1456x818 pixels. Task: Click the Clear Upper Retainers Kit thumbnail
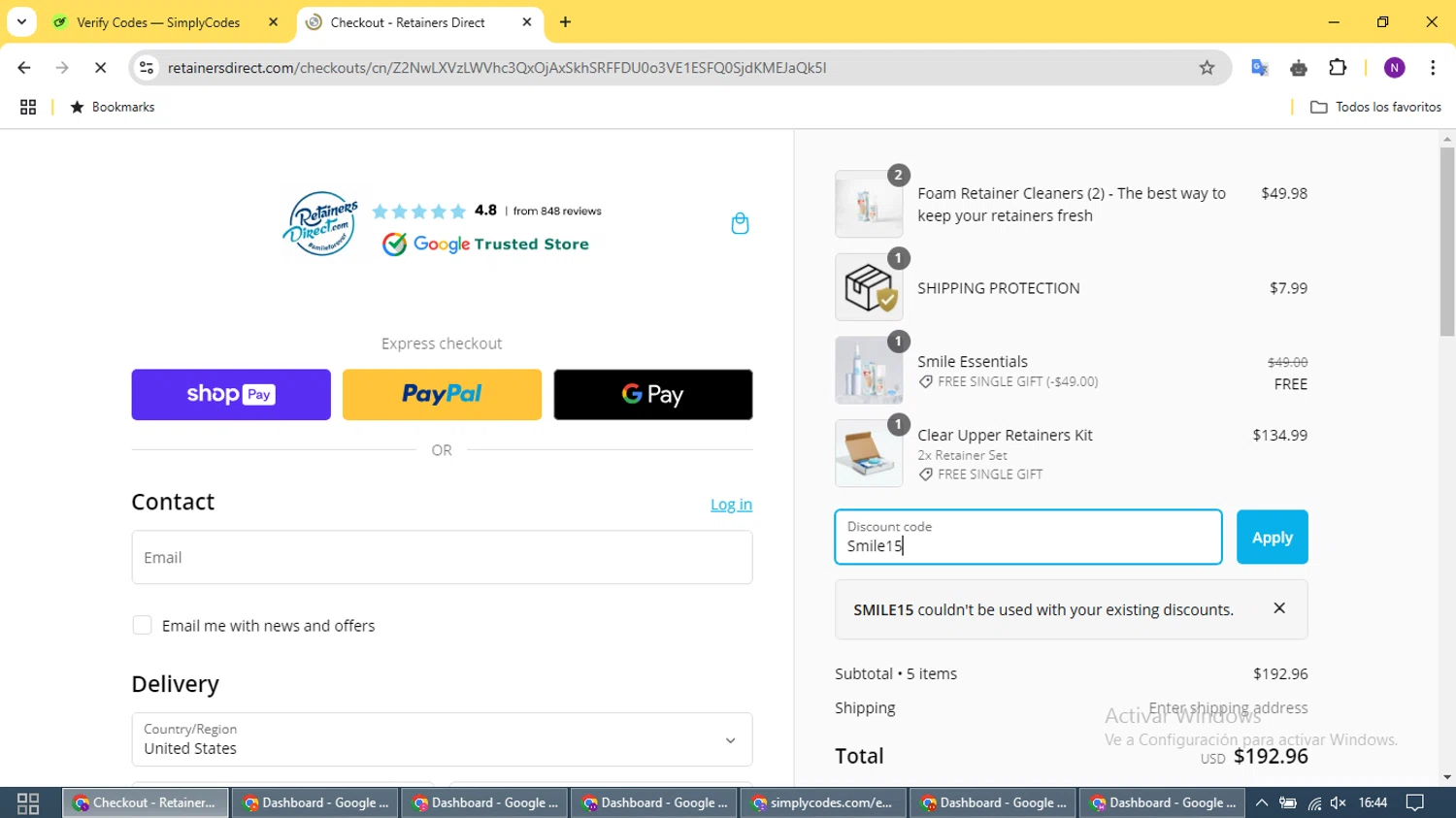[869, 453]
